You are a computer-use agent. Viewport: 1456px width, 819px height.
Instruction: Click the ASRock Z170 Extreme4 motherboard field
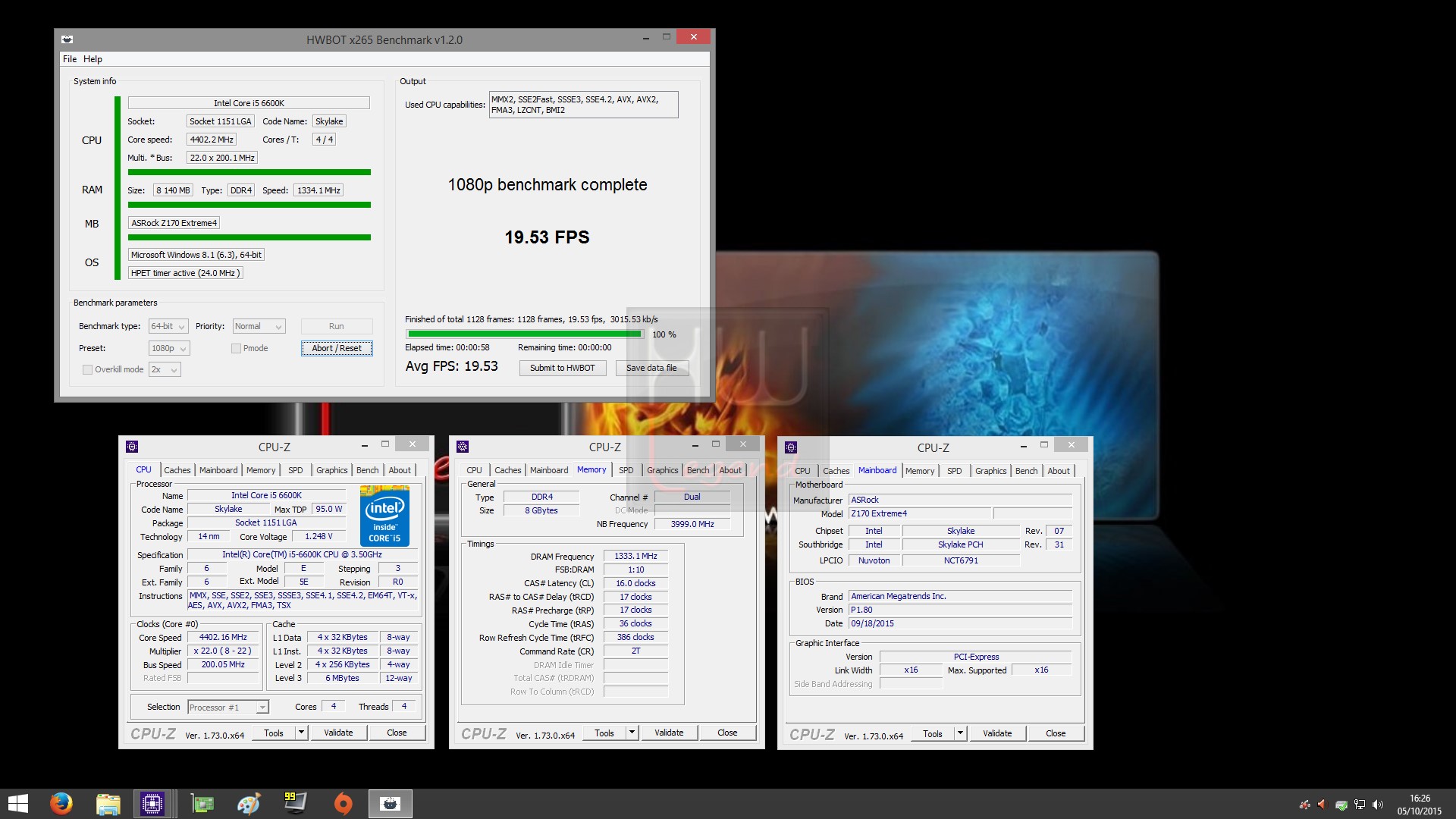click(174, 223)
